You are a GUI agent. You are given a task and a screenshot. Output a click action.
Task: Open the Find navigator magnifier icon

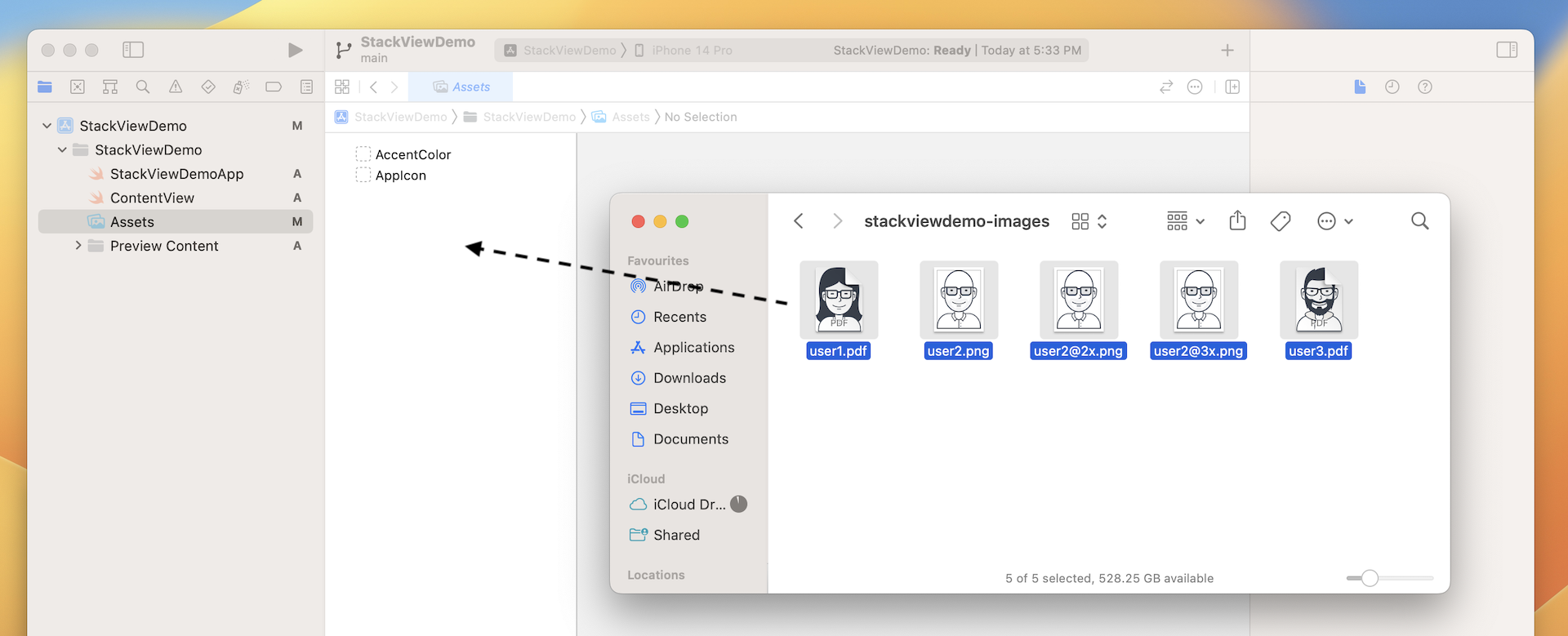click(143, 87)
